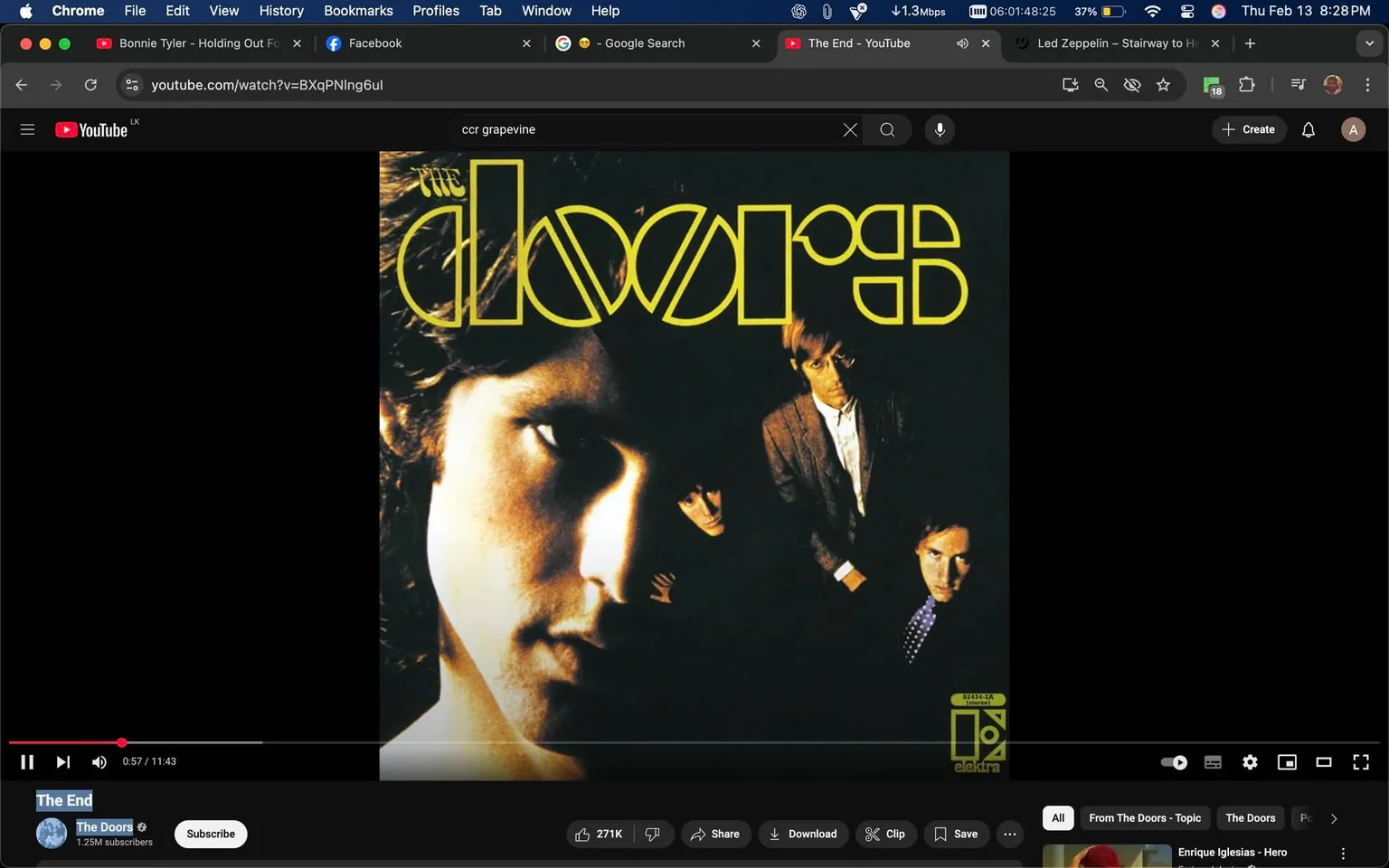Open the Clip tool for this video
This screenshot has width=1389, height=868.
[x=885, y=834]
